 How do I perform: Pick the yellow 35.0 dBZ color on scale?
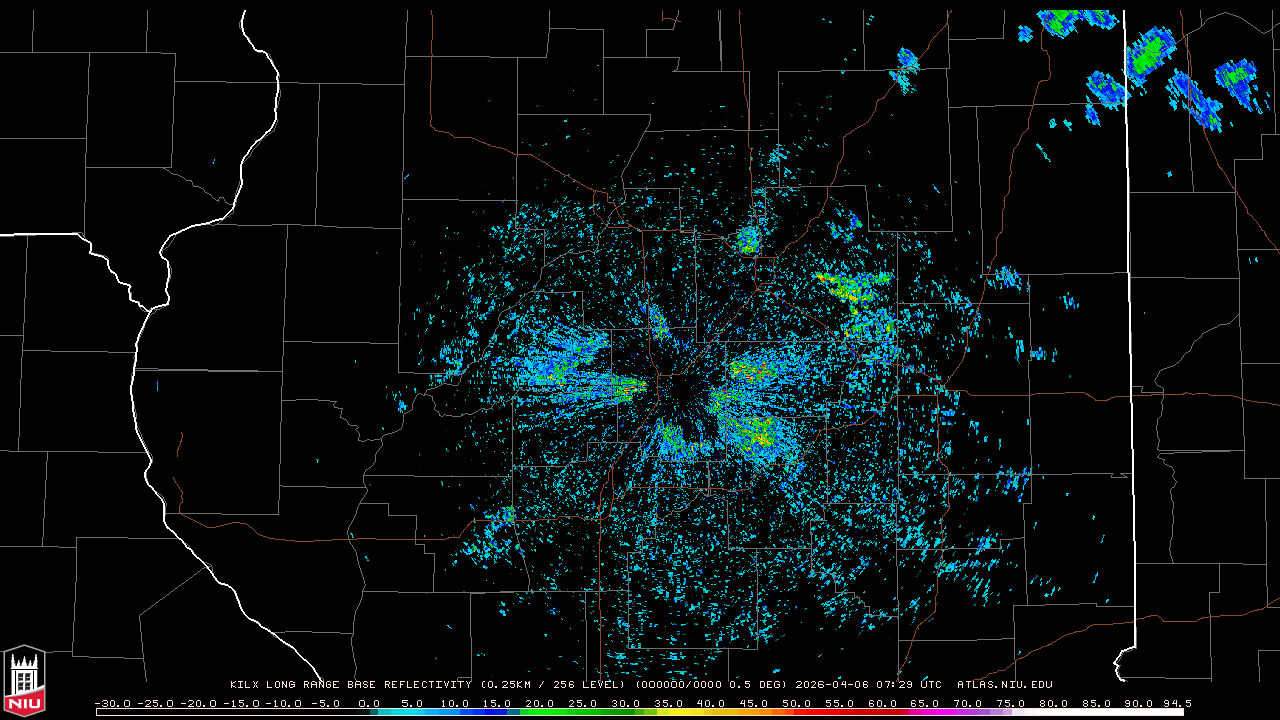coord(669,712)
